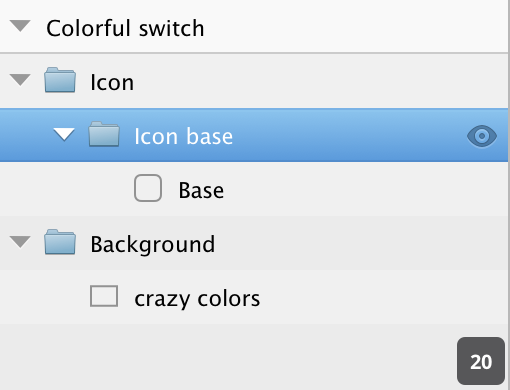This screenshot has width=510, height=390.
Task: Click the 20 badge in the corner
Action: [x=481, y=361]
